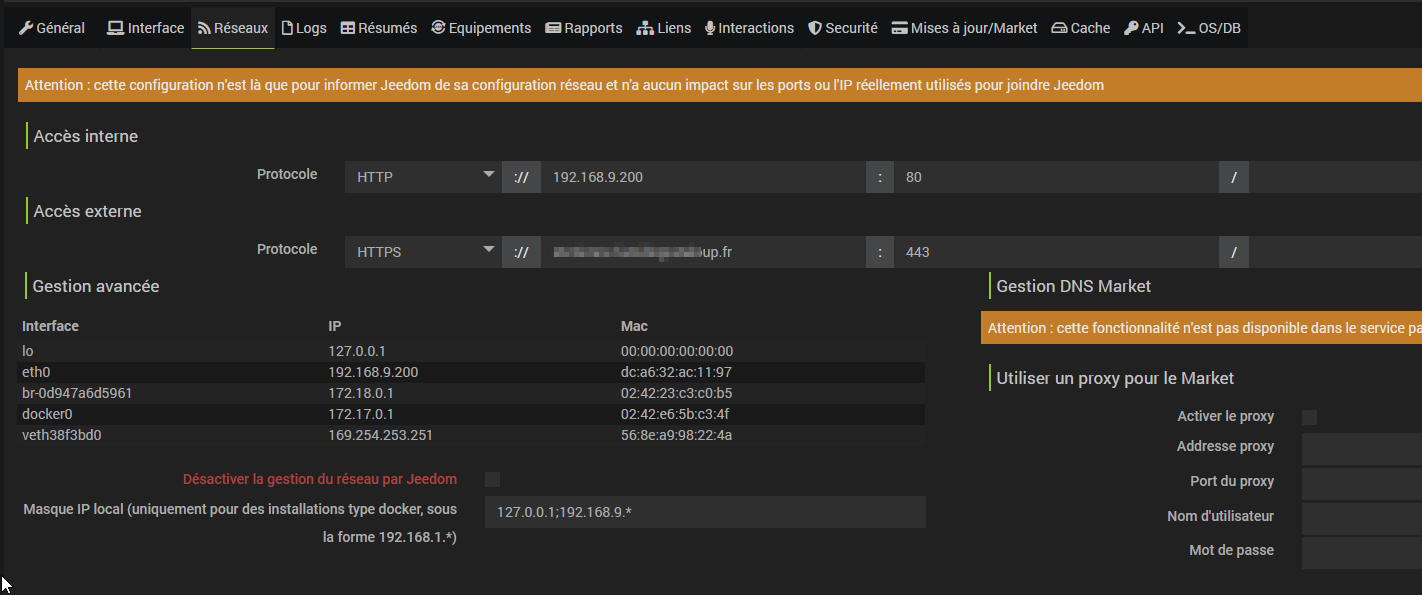The width and height of the screenshot is (1422, 595).
Task: Click the Interface column header
Action: tap(50, 326)
